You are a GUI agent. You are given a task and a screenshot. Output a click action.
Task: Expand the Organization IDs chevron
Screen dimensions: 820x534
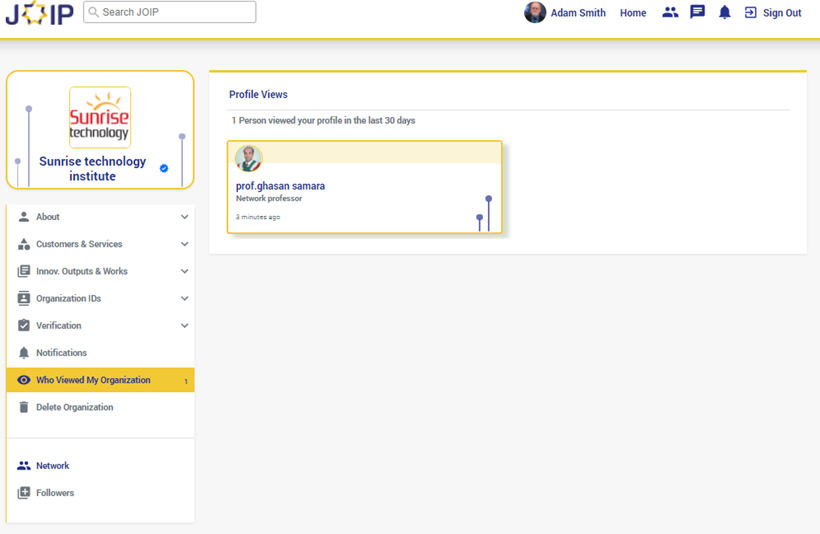[184, 298]
